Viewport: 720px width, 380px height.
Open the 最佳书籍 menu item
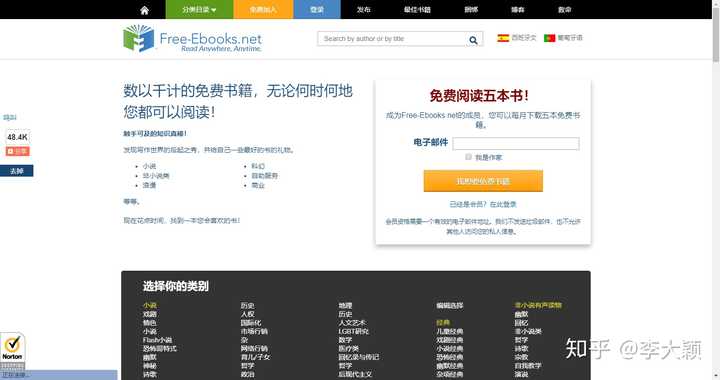(x=417, y=10)
